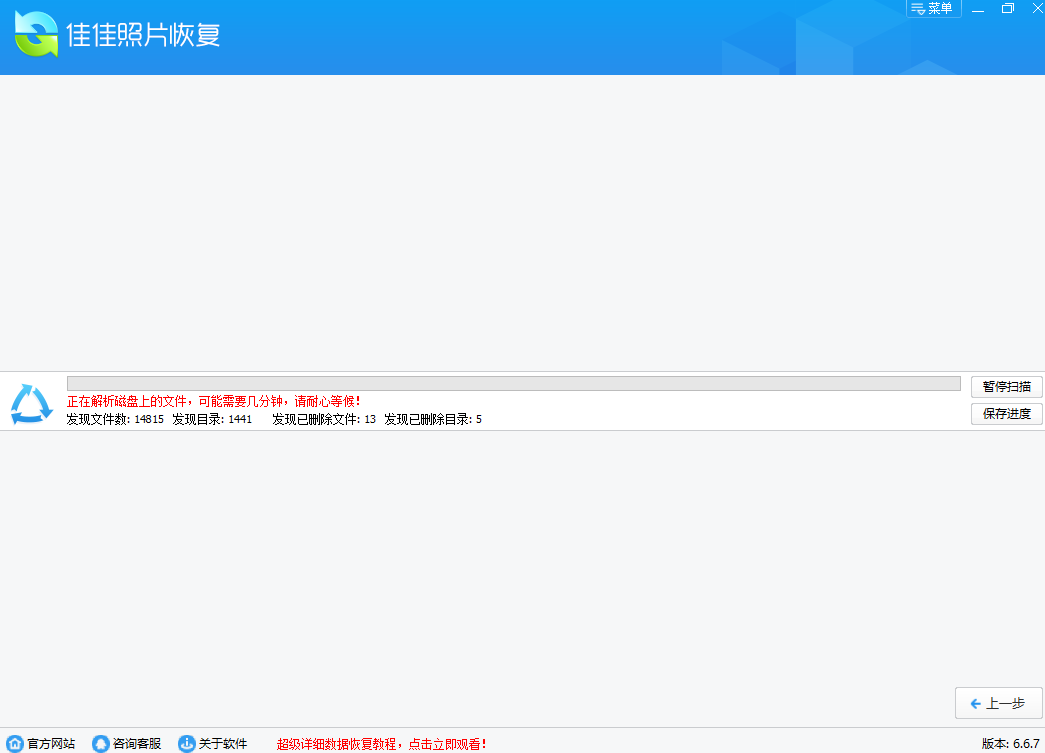The image size is (1045, 753).
Task: Restore down the application window
Action: [1007, 9]
